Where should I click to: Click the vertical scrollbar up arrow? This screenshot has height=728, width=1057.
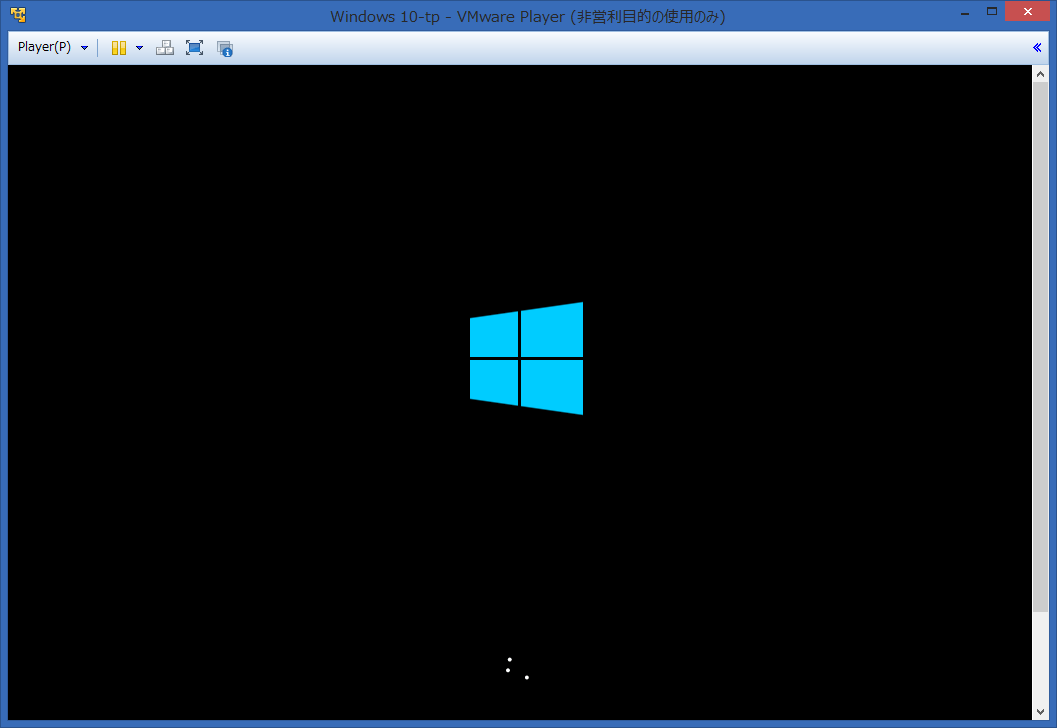click(x=1040, y=74)
